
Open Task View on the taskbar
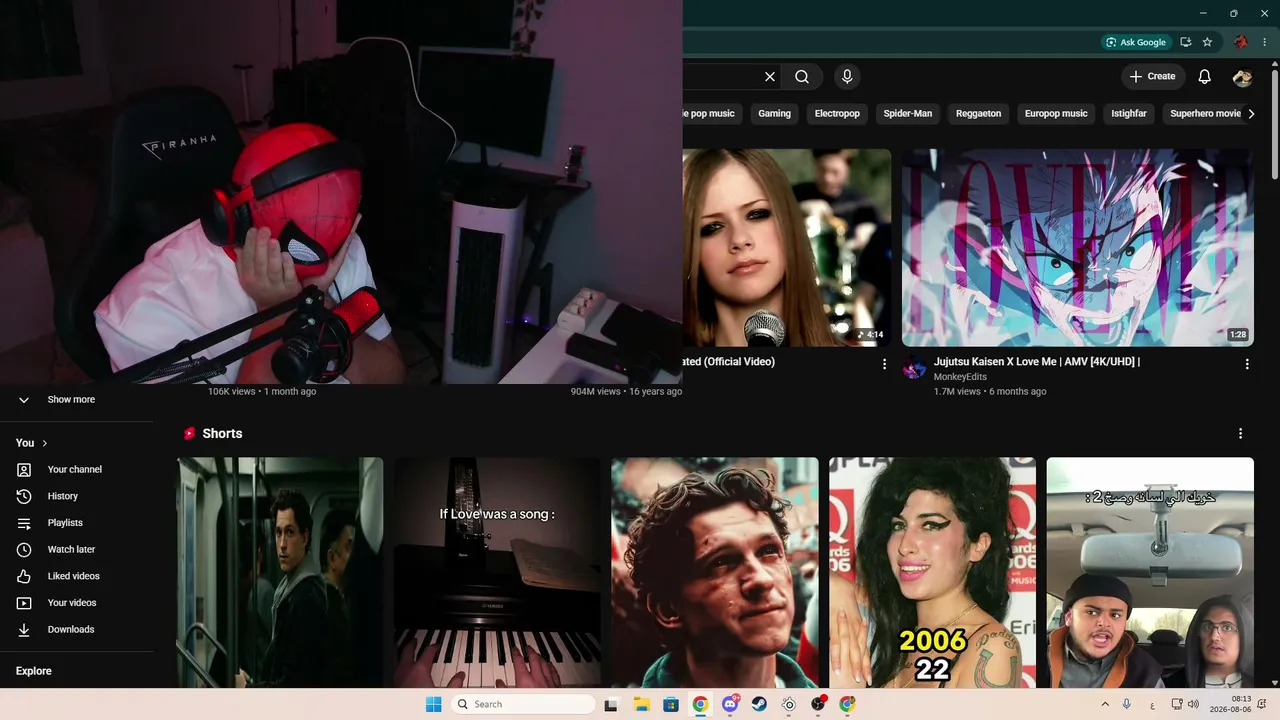pyautogui.click(x=611, y=704)
